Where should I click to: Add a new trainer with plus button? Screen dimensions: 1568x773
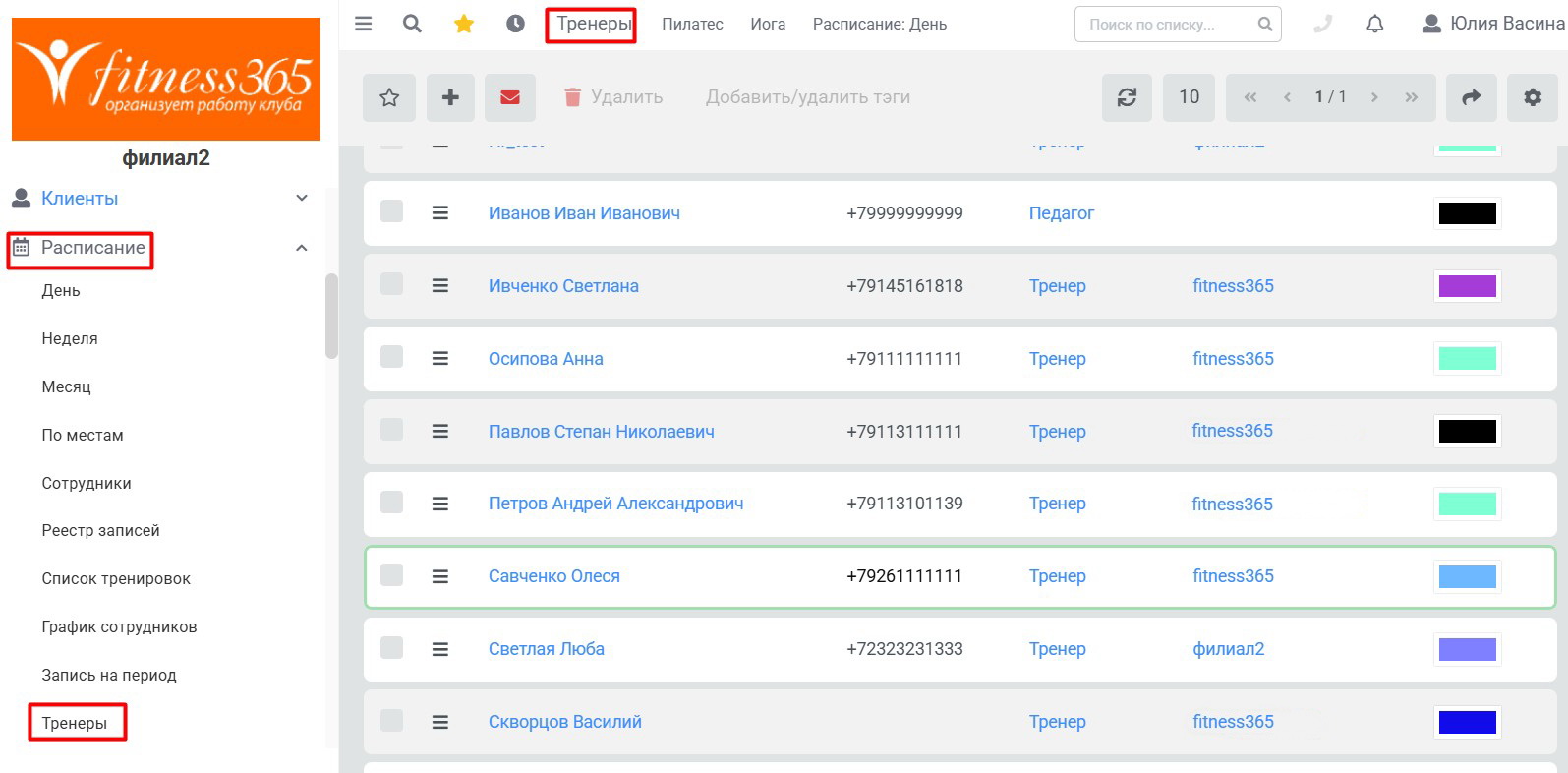coord(450,97)
